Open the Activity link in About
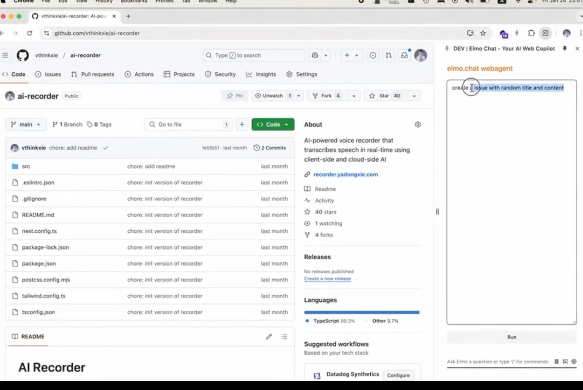This screenshot has height=390, width=583. click(324, 200)
